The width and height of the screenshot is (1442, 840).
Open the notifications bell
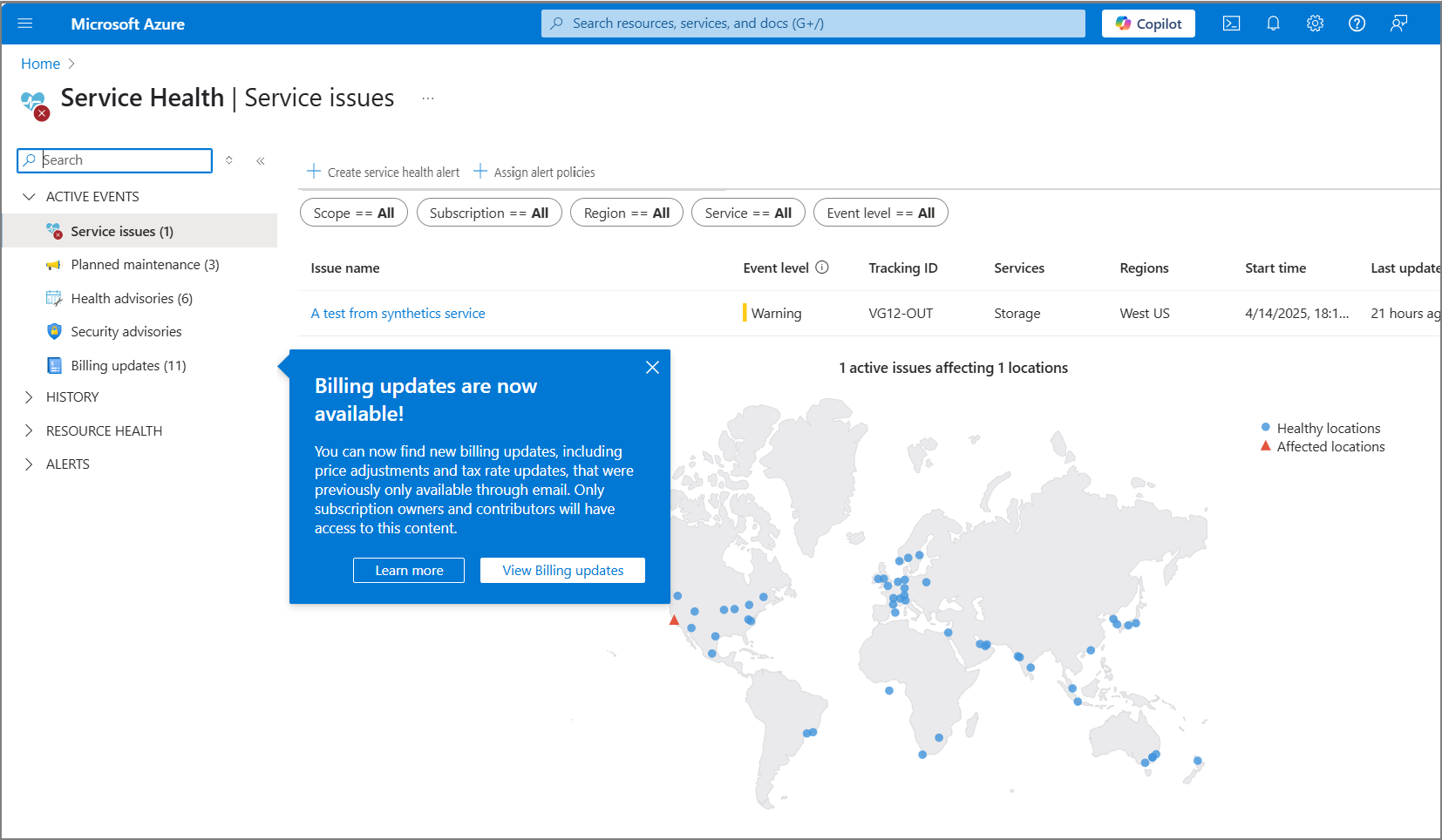[1273, 24]
